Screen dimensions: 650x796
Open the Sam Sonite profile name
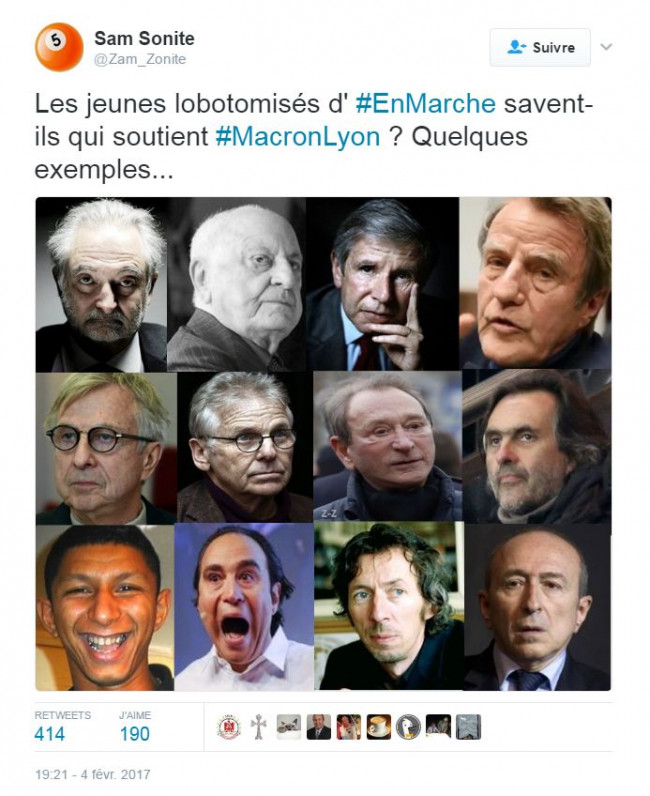(x=144, y=38)
